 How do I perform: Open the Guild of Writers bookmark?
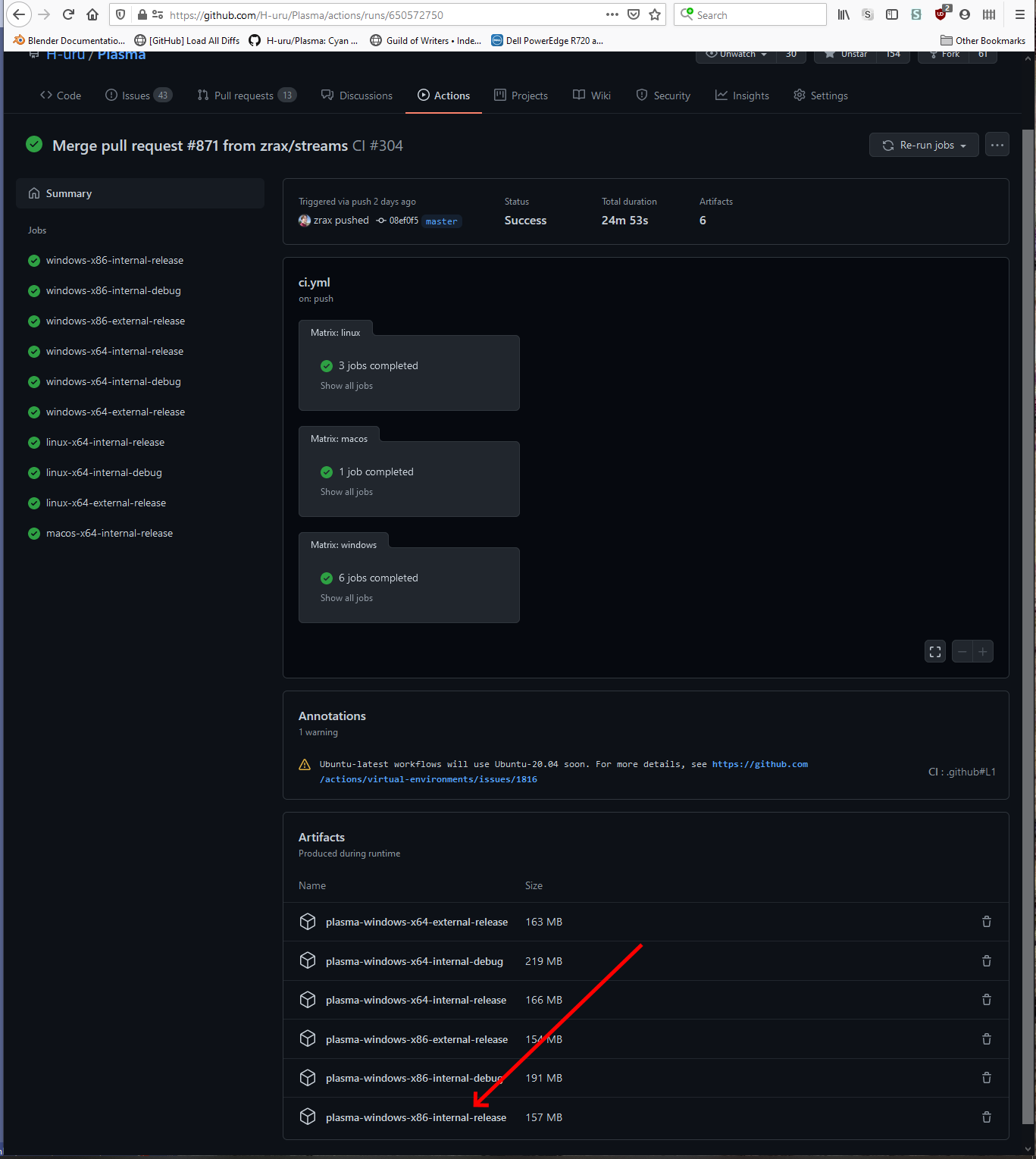(x=426, y=40)
